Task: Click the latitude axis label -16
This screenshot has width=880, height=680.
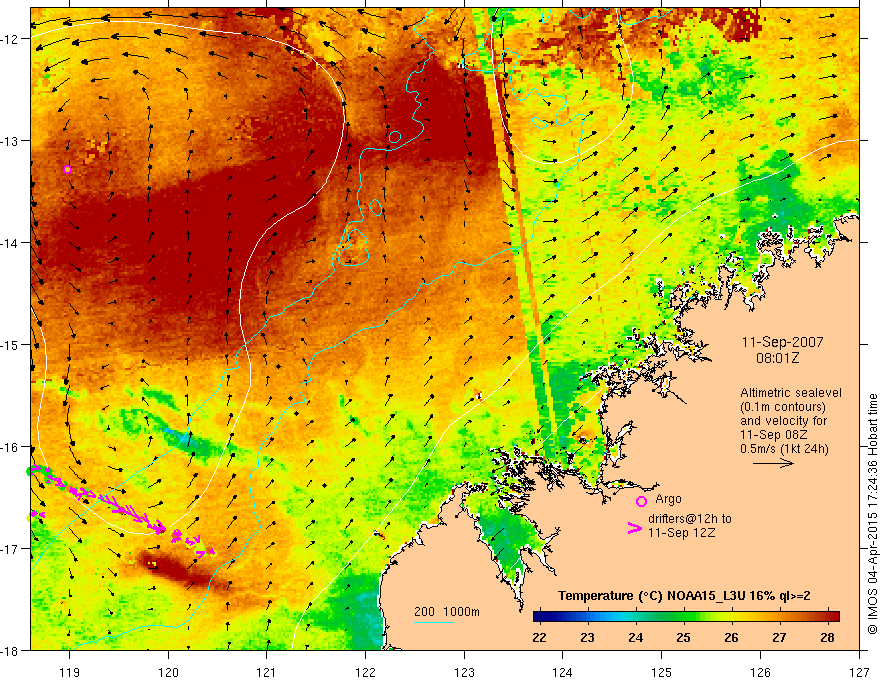Action: [10, 447]
